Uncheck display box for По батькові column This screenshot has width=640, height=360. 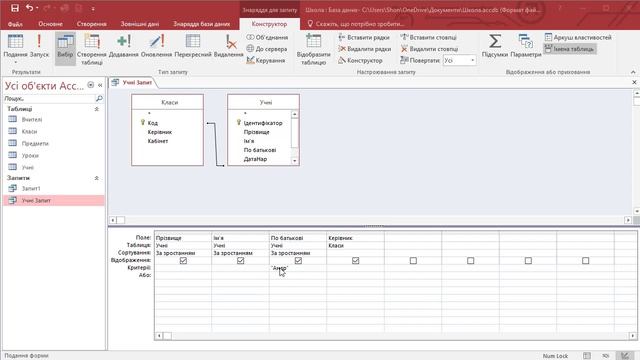click(298, 260)
